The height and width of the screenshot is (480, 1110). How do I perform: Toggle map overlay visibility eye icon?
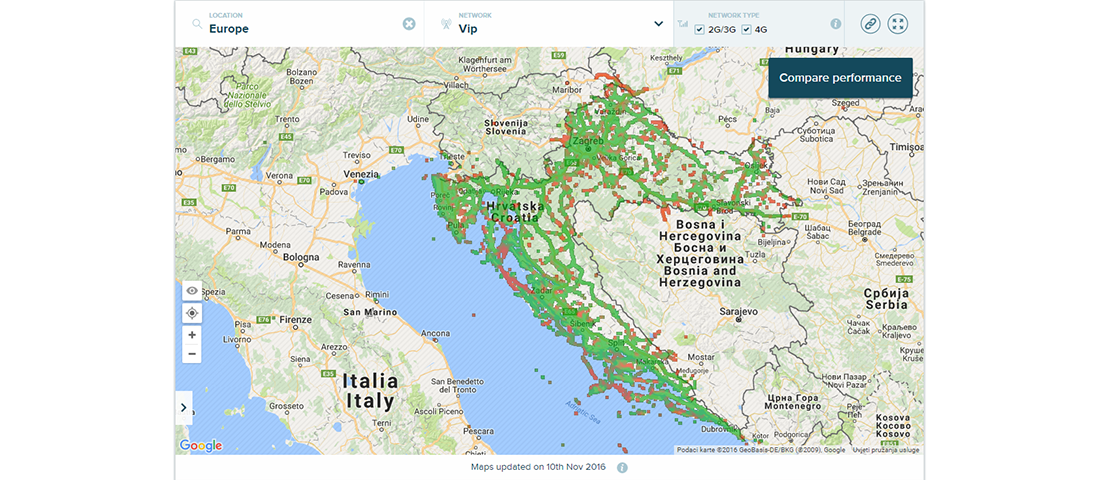[x=192, y=291]
